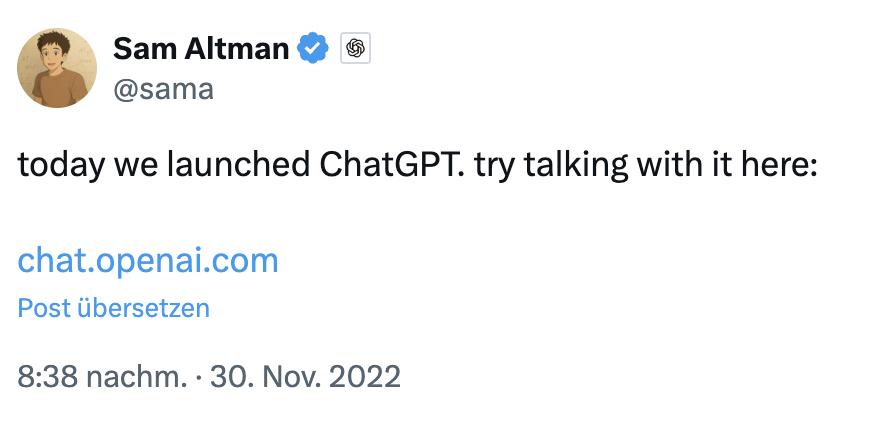Open the chat.openai.com link
Viewport: 878px width, 422px height.
click(x=148, y=261)
